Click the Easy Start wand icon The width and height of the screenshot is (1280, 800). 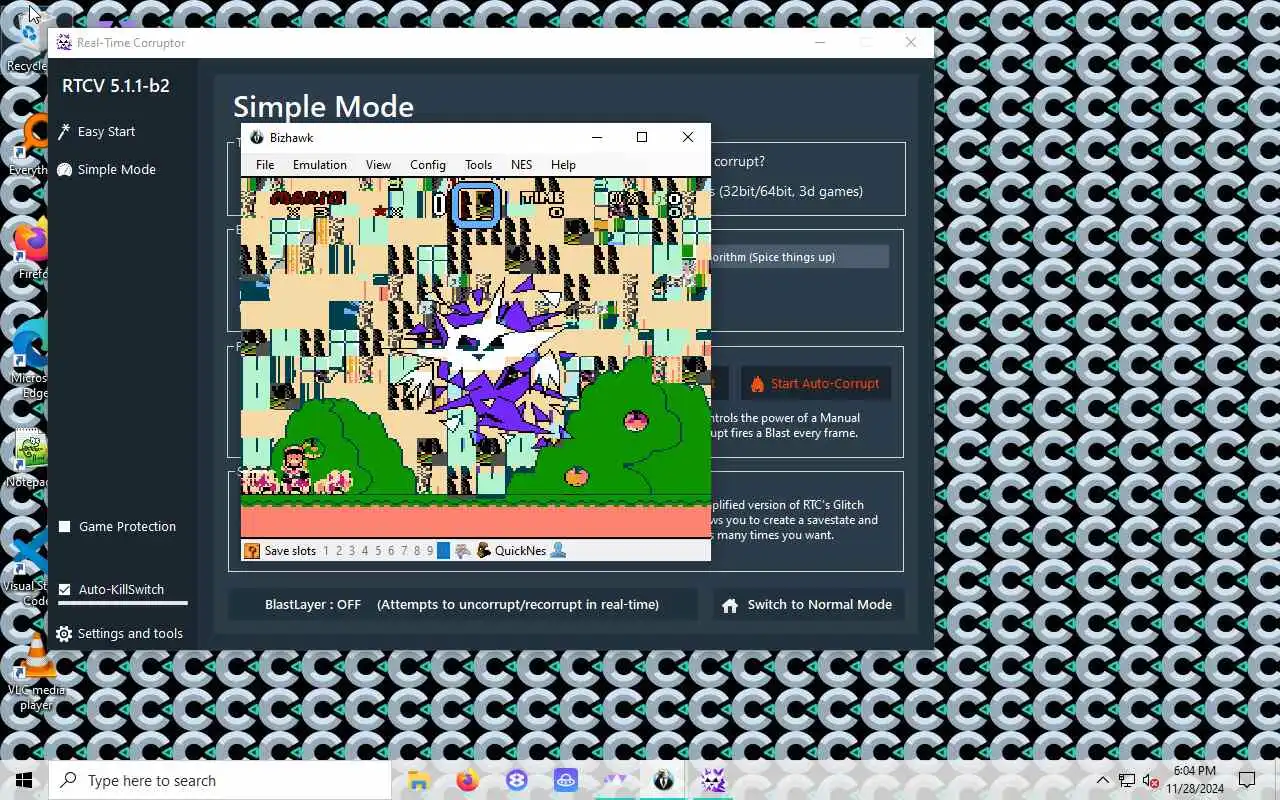tap(64, 132)
